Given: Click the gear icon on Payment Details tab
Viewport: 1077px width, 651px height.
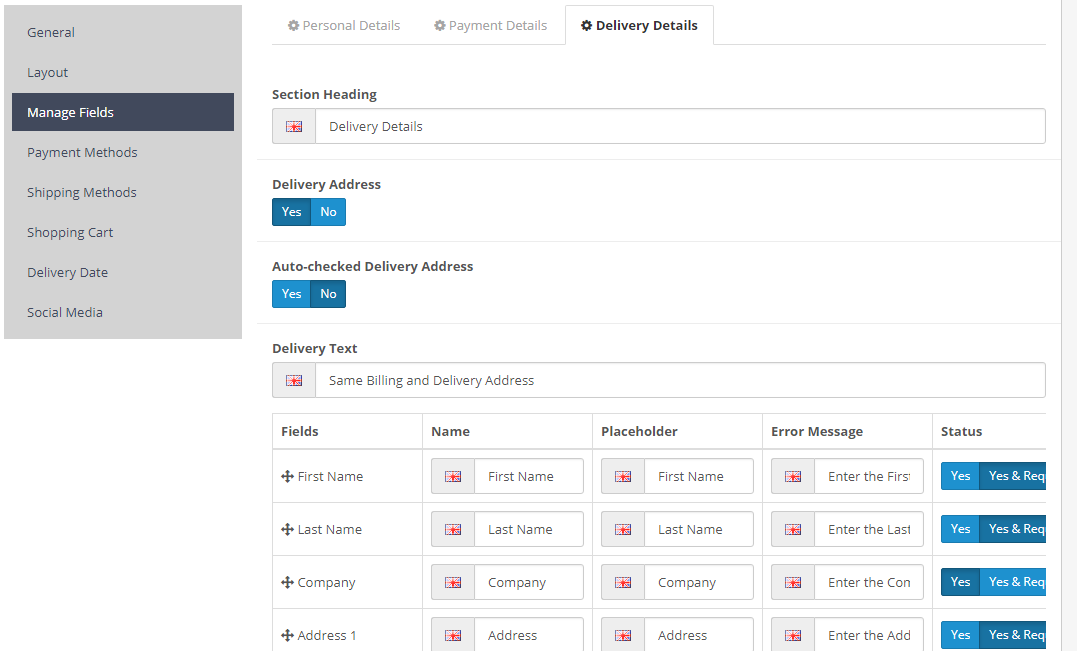Looking at the screenshot, I should pos(440,25).
